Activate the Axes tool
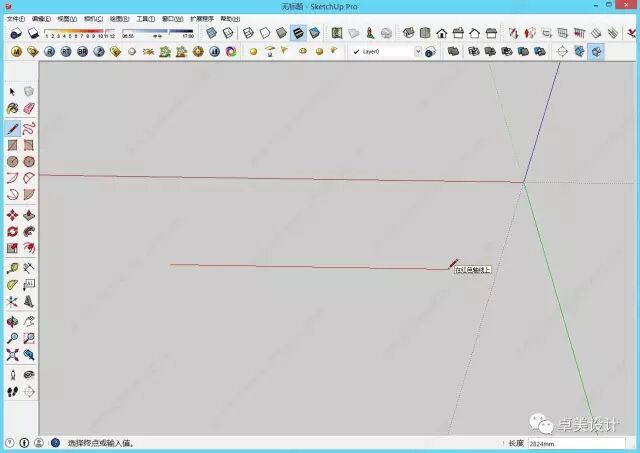Viewport: 640px width, 453px height. pos(12,302)
